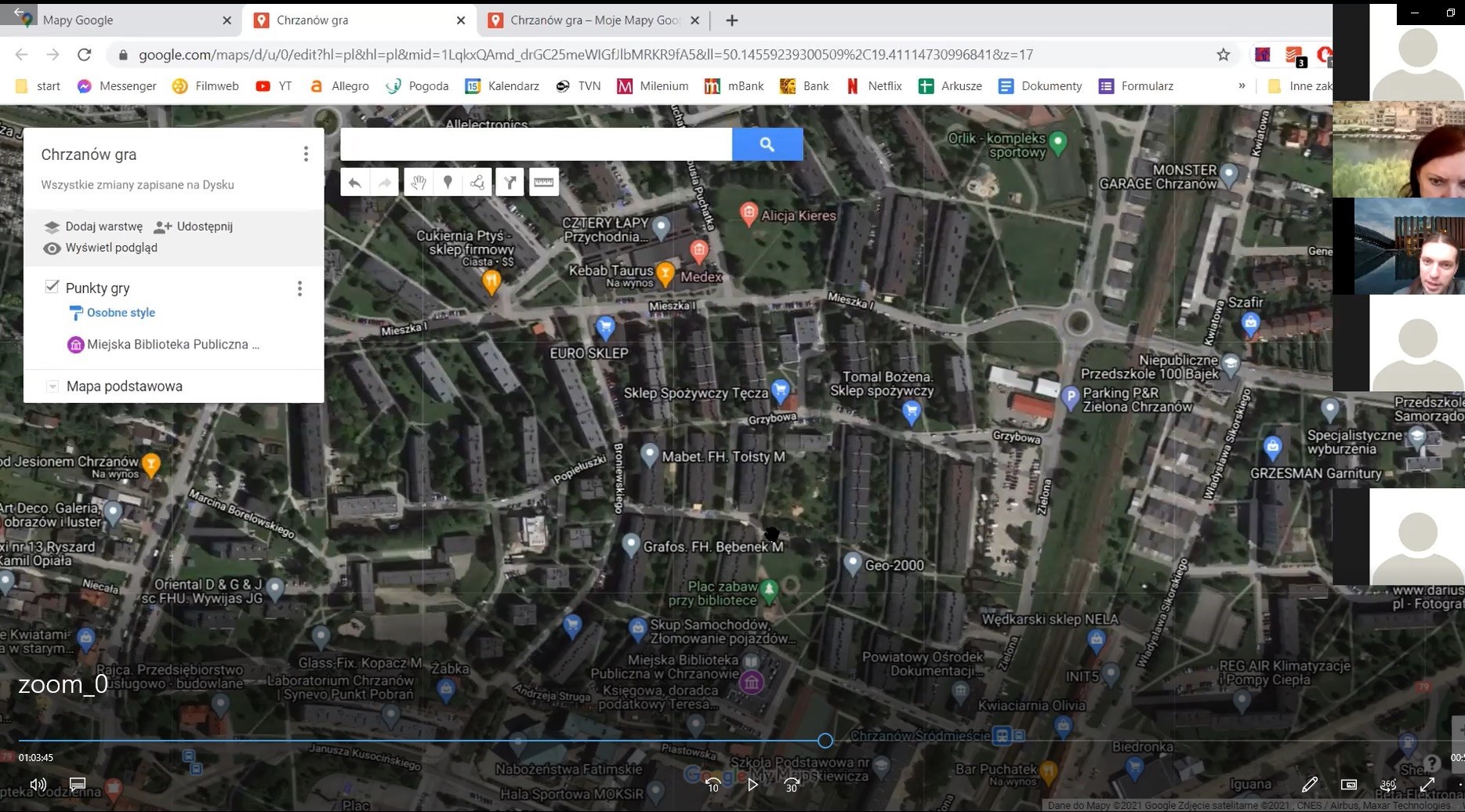The image size is (1465, 812).
Task: Open the Dokumenty bookmark
Action: pyautogui.click(x=1040, y=86)
